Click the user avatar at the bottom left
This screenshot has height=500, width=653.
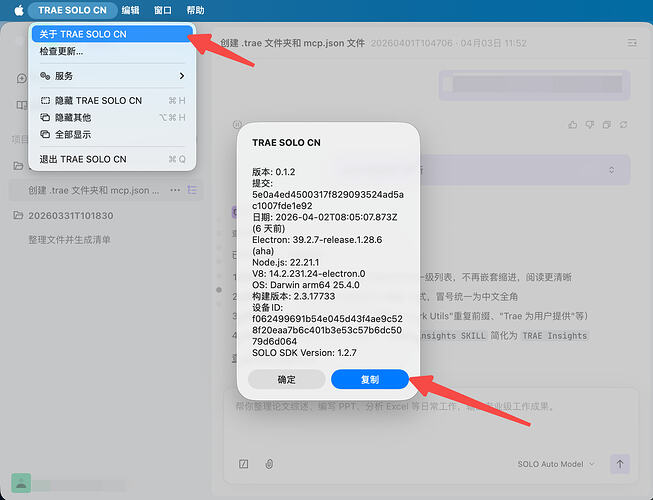21,483
